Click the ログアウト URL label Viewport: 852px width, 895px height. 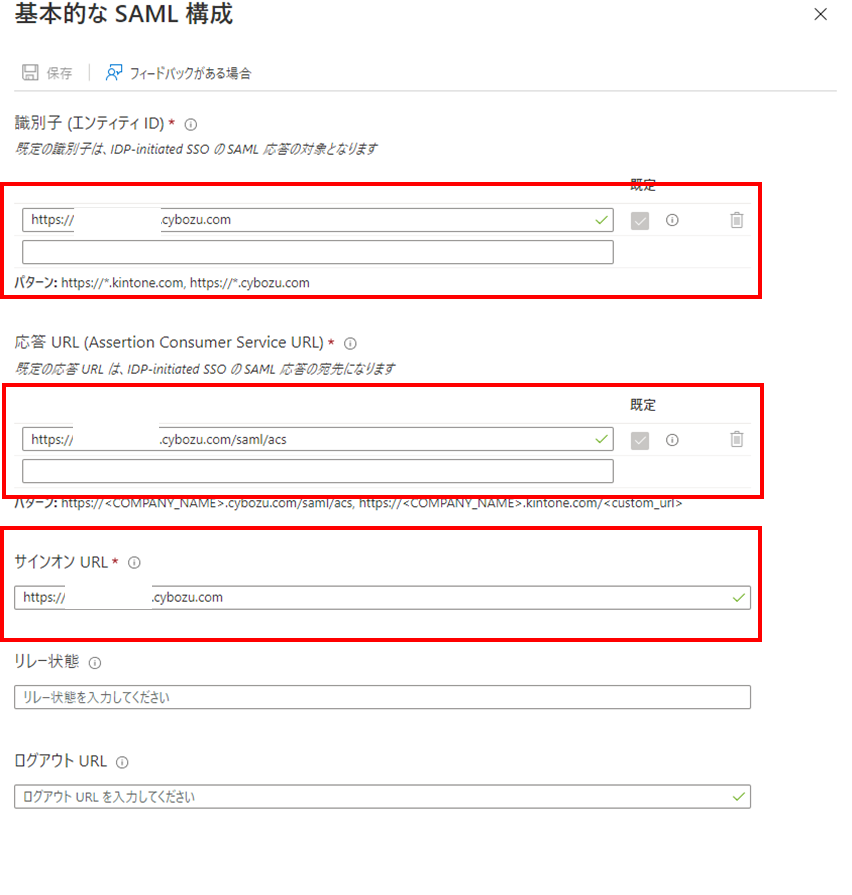click(60, 761)
